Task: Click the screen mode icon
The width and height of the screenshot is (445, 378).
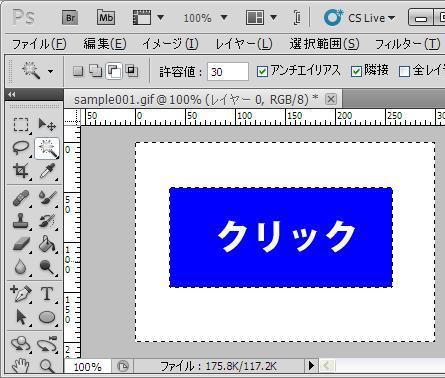Action: click(297, 18)
